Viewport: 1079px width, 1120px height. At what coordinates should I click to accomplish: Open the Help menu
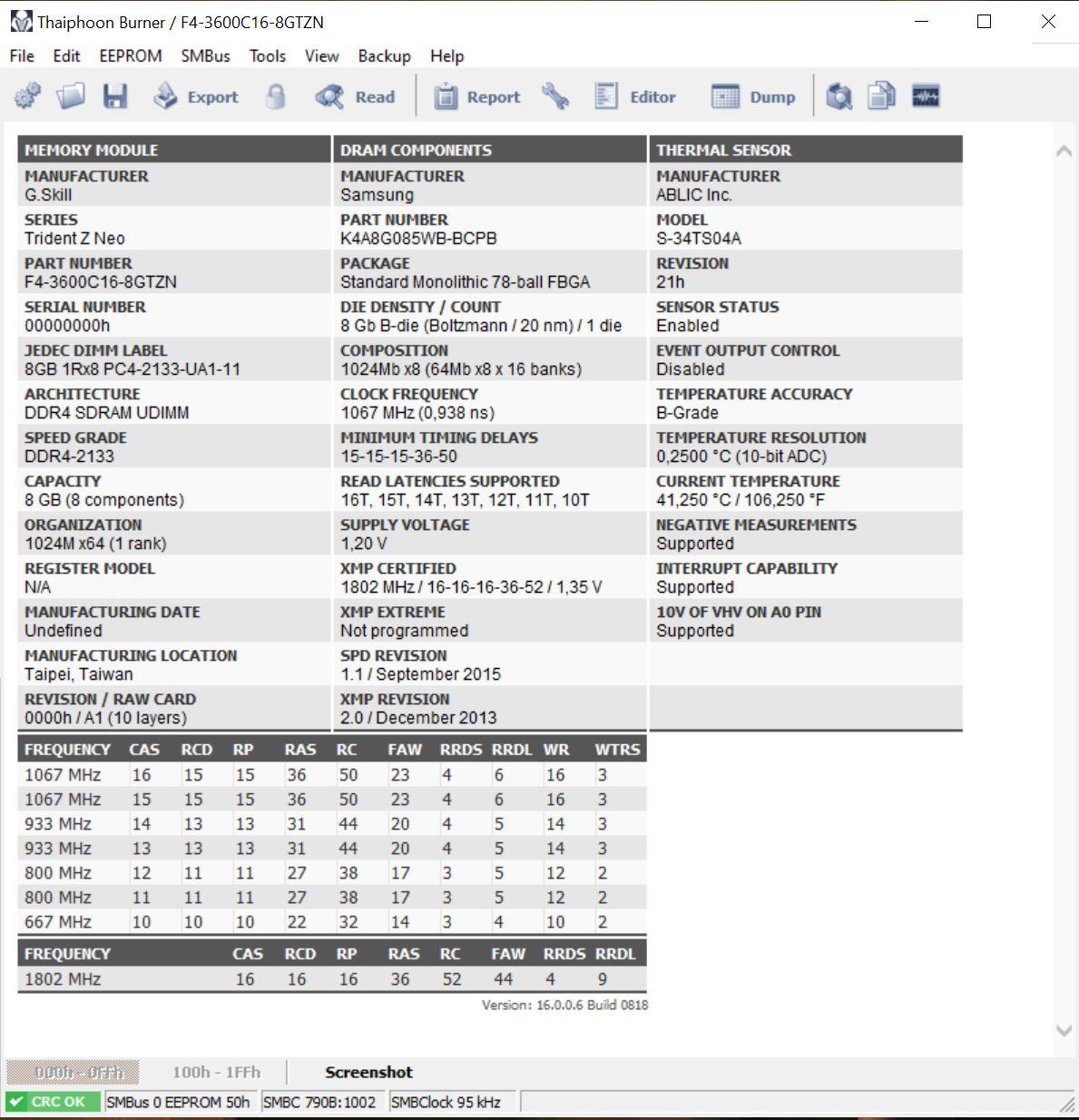[446, 55]
